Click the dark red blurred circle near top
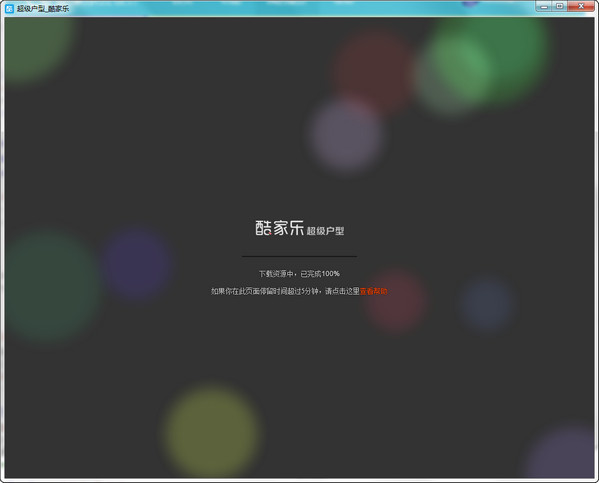Screen dimensions: 599x483 [372, 69]
